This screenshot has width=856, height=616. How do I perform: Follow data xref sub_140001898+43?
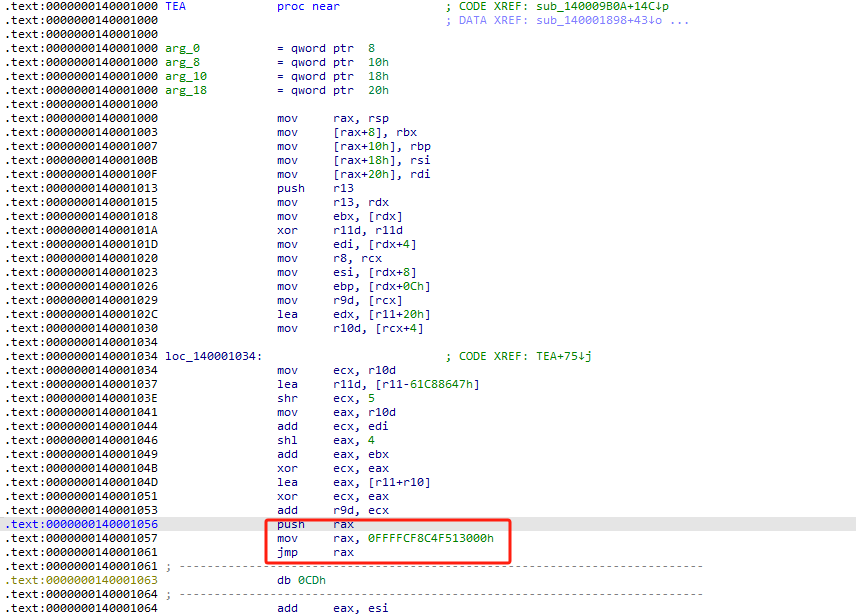coord(599,21)
